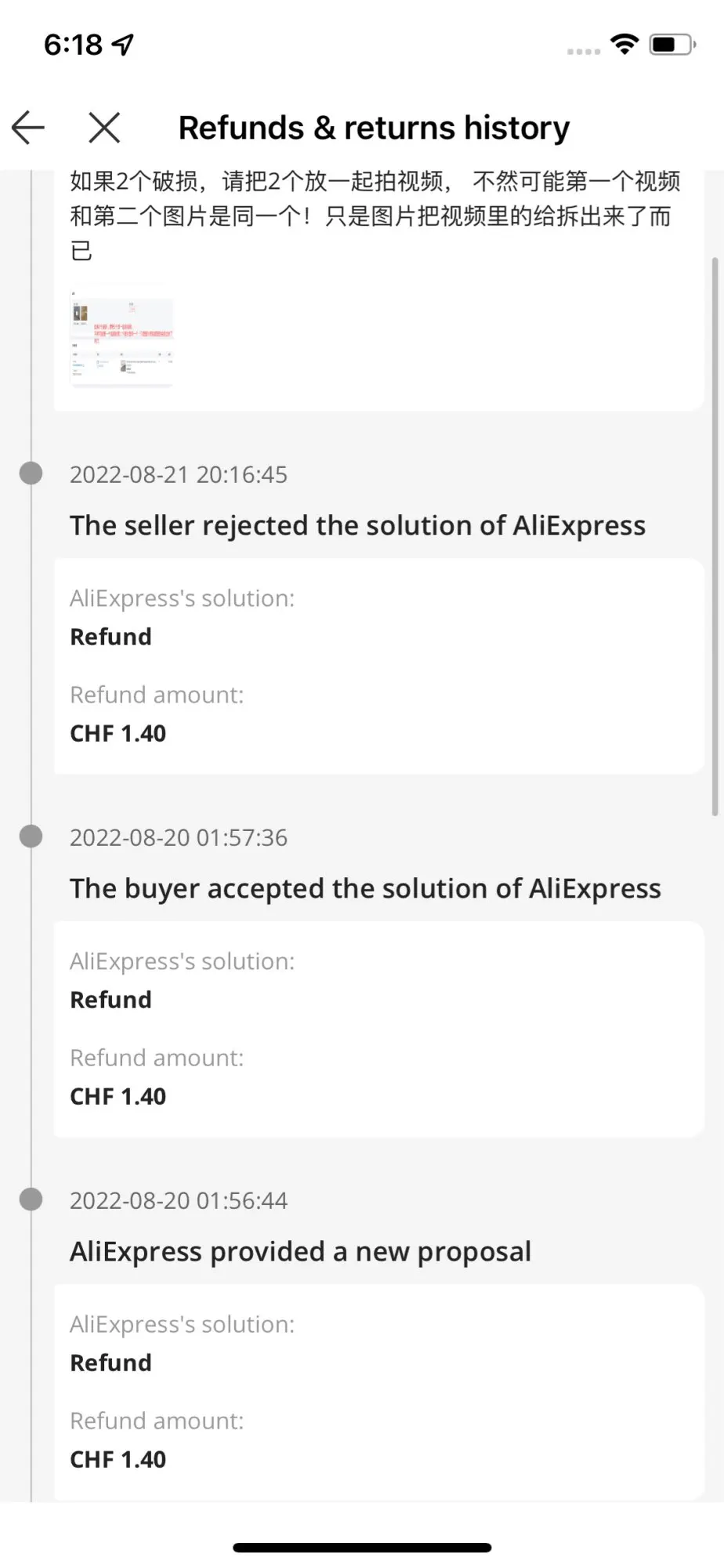Tap the Chinese seller message text
This screenshot has width=724, height=1568.
coord(375,216)
